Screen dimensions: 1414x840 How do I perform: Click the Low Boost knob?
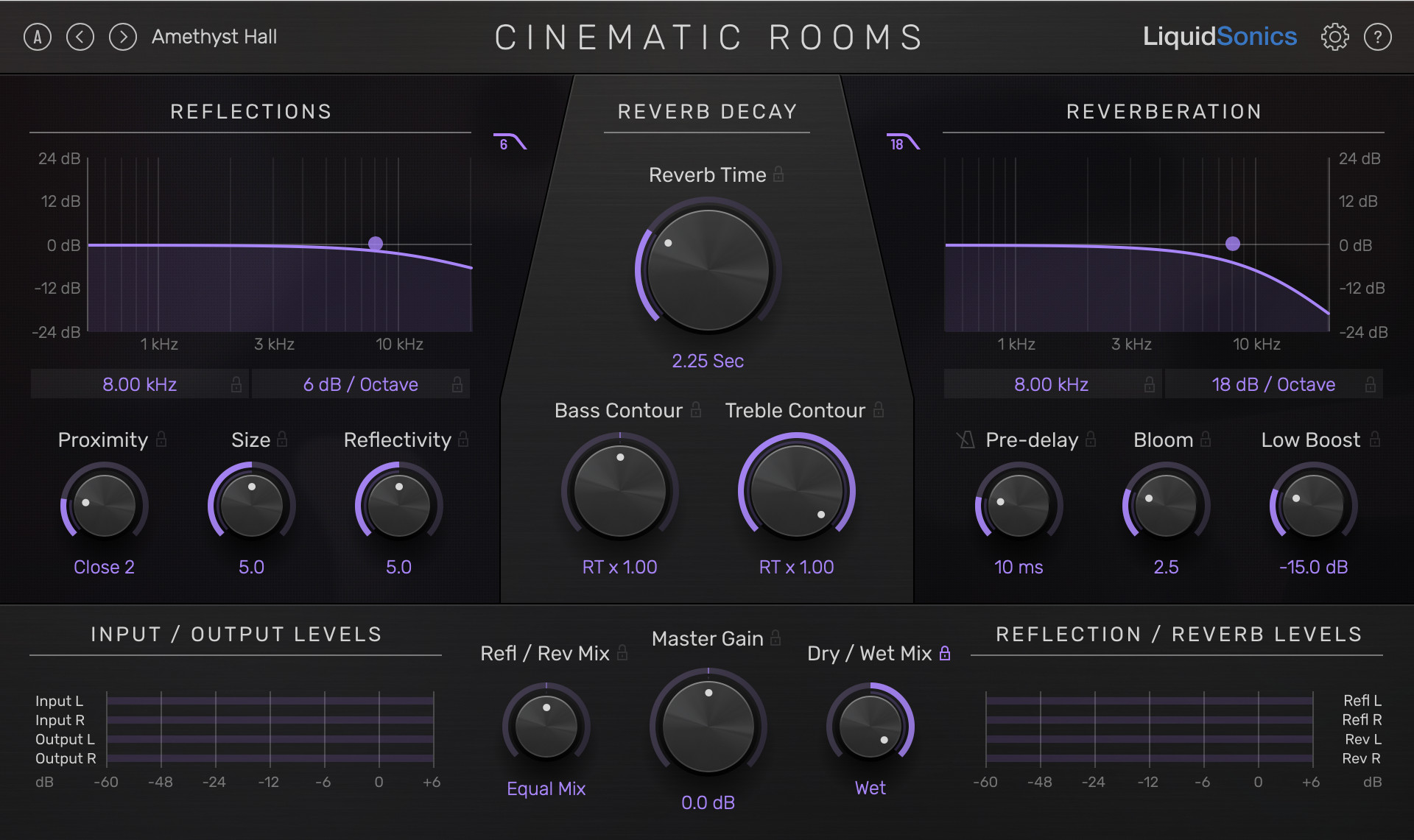point(1314,505)
